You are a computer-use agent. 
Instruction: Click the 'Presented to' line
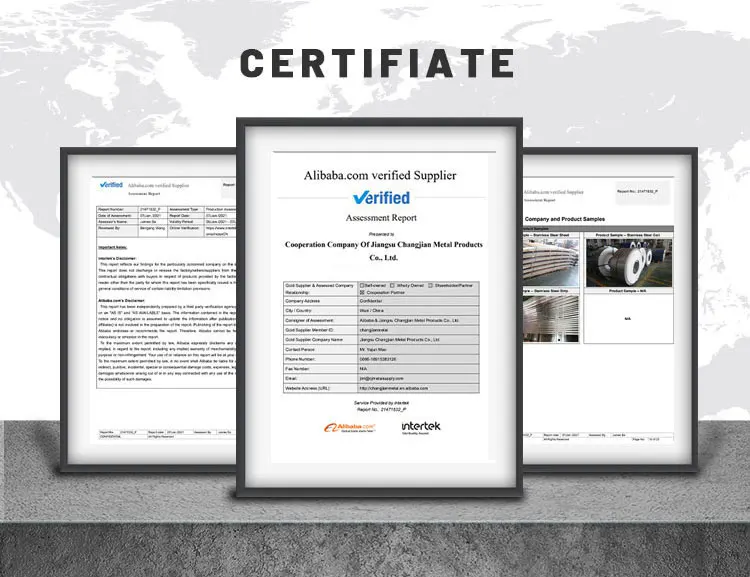[x=381, y=234]
